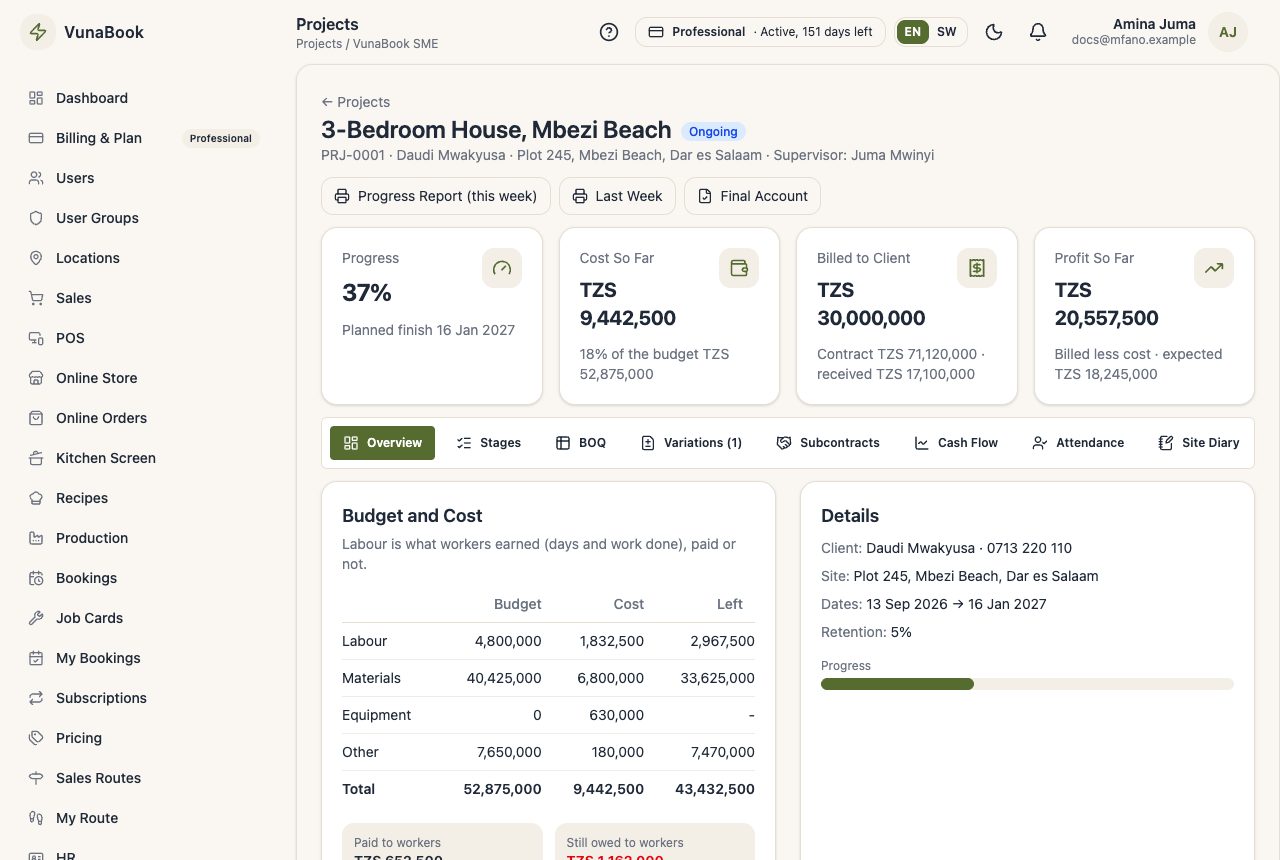Print Progress Report (this week)

(x=436, y=196)
